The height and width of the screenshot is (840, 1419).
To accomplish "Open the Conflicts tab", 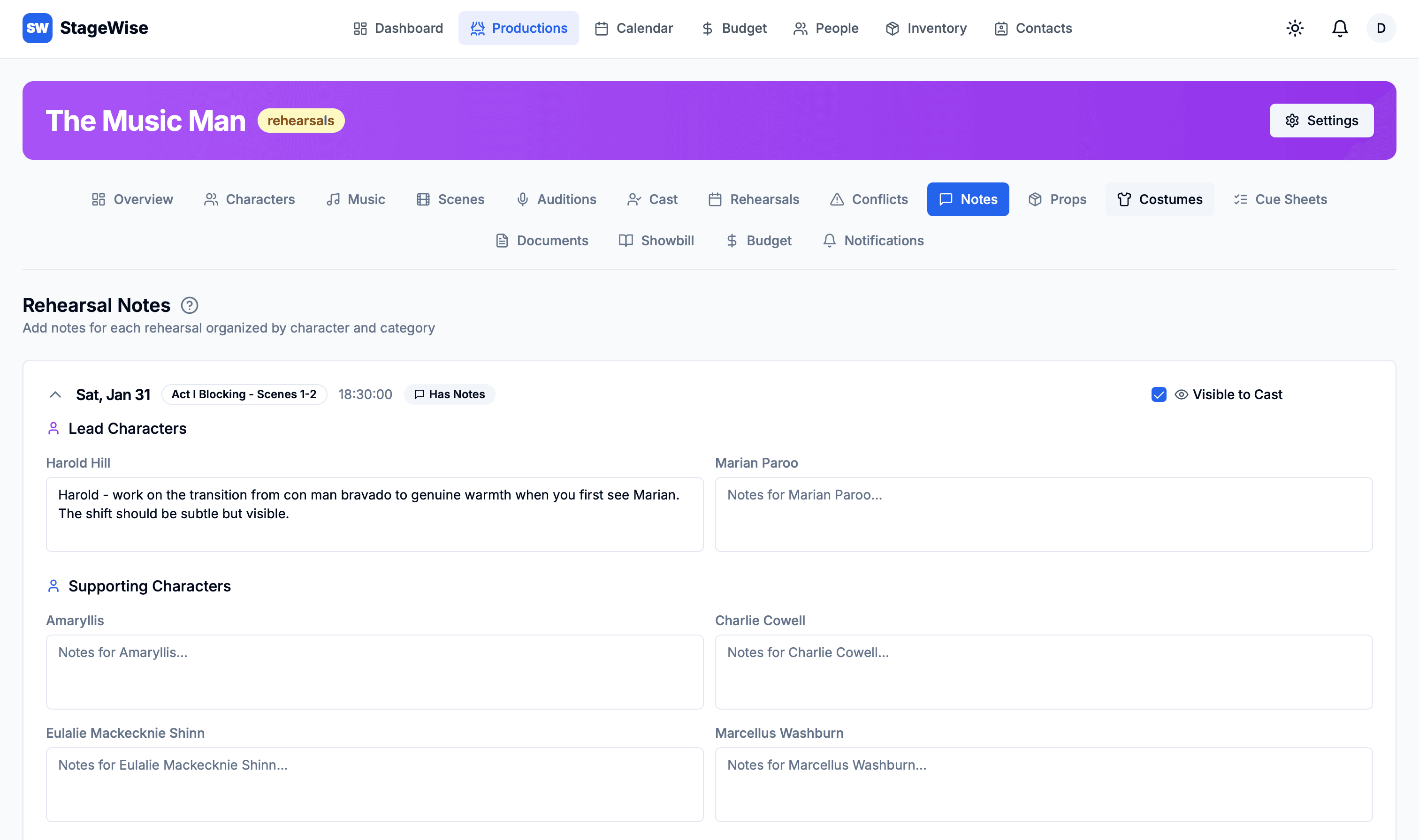I will pos(869,199).
